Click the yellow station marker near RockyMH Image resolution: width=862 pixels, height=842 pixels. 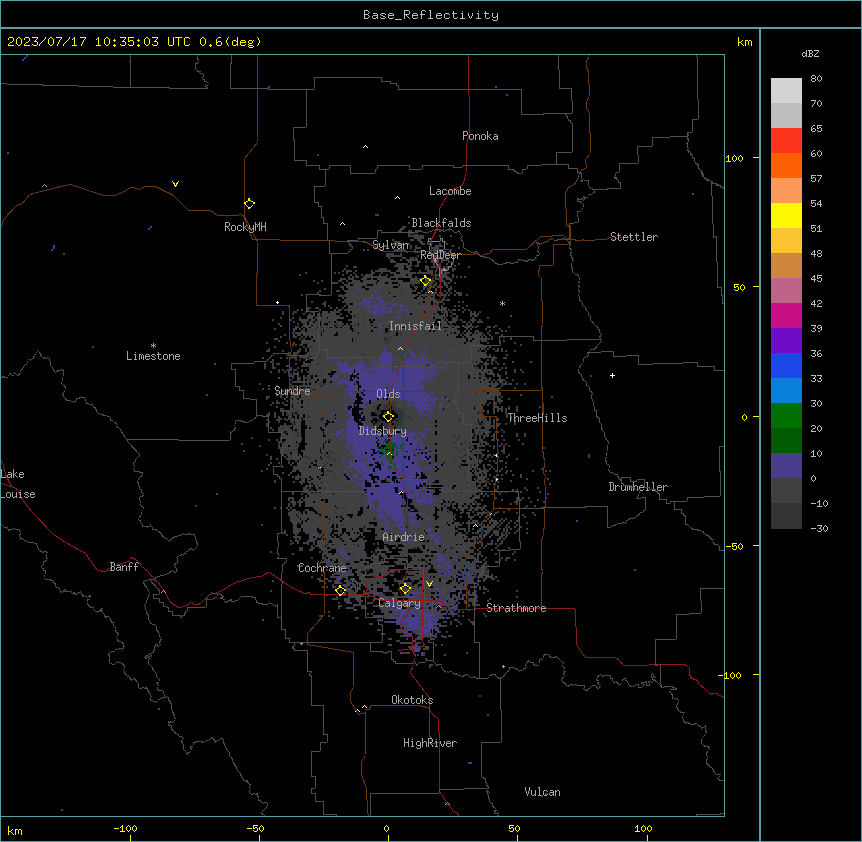tap(250, 204)
